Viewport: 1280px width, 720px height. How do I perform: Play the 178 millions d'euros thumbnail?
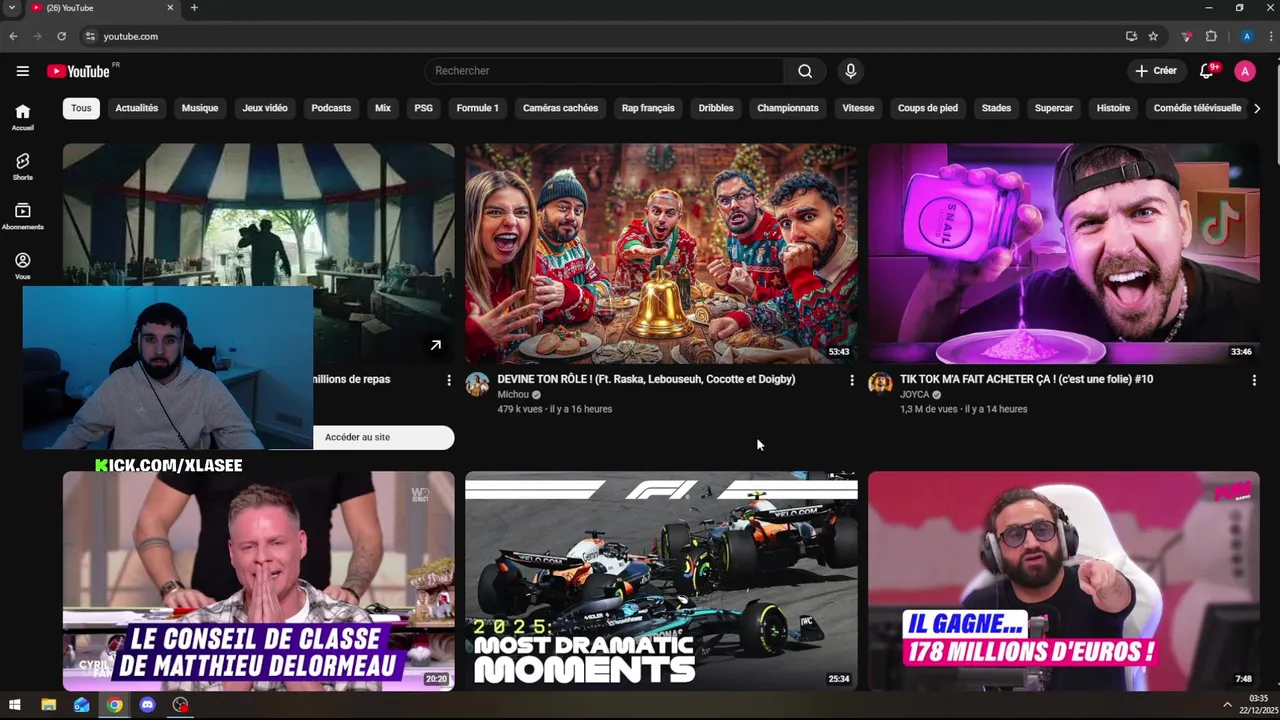(x=1064, y=581)
